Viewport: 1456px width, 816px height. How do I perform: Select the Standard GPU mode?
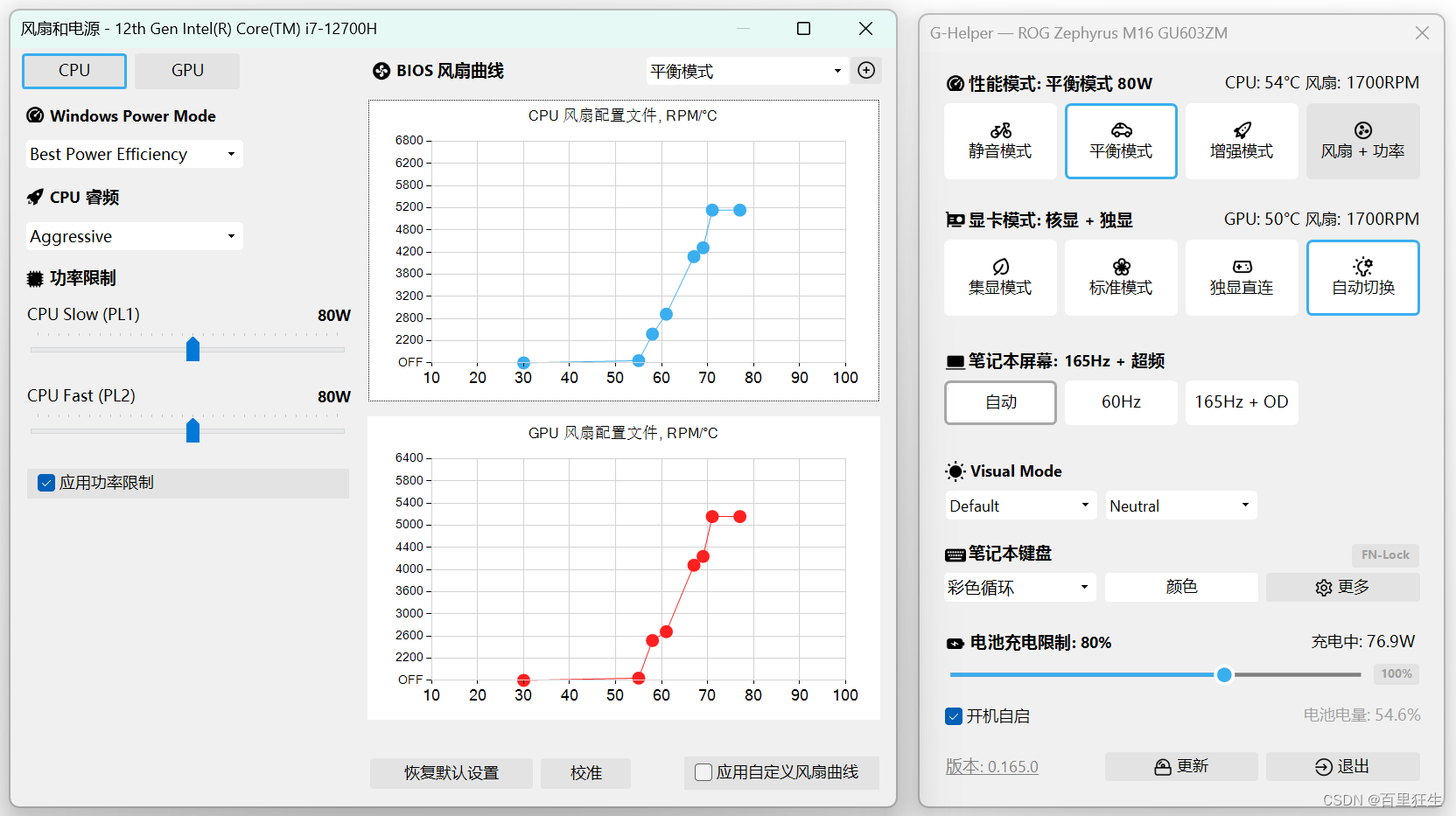(x=1121, y=278)
